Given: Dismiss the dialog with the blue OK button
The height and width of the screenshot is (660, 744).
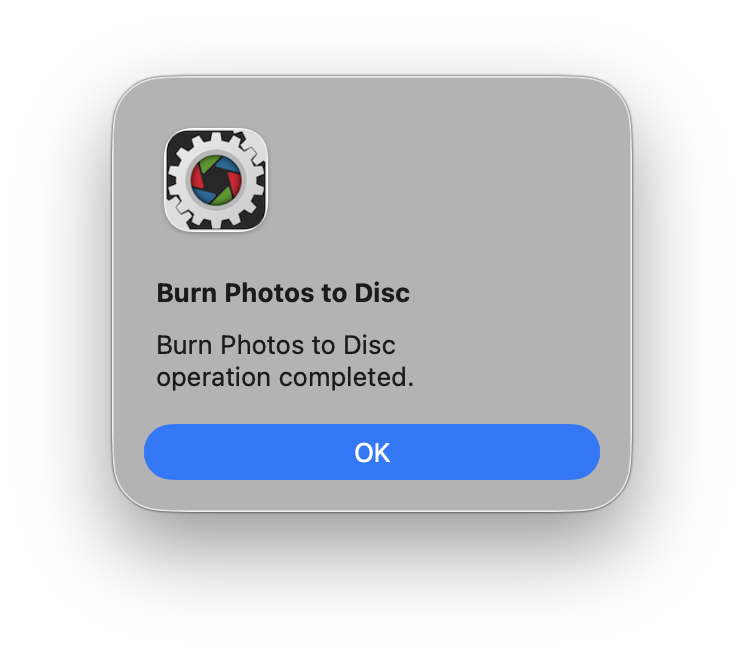Looking at the screenshot, I should click(x=372, y=452).
